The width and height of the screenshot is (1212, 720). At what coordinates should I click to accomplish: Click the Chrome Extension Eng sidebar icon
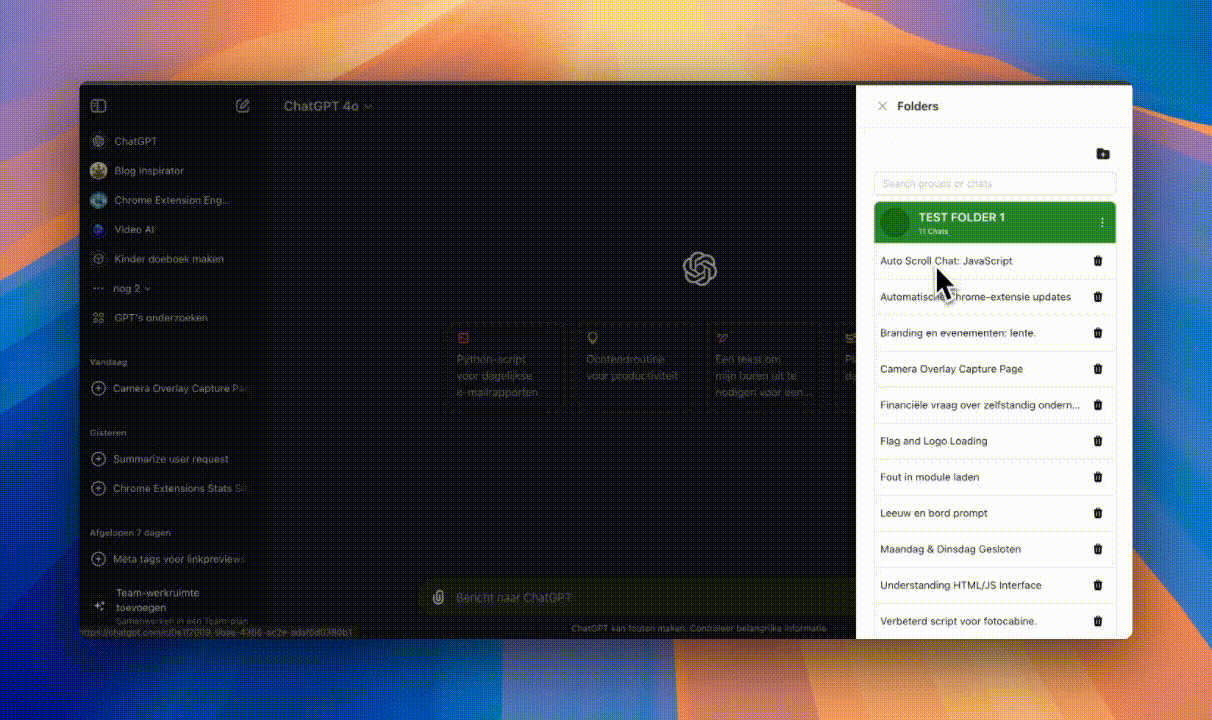pos(98,200)
